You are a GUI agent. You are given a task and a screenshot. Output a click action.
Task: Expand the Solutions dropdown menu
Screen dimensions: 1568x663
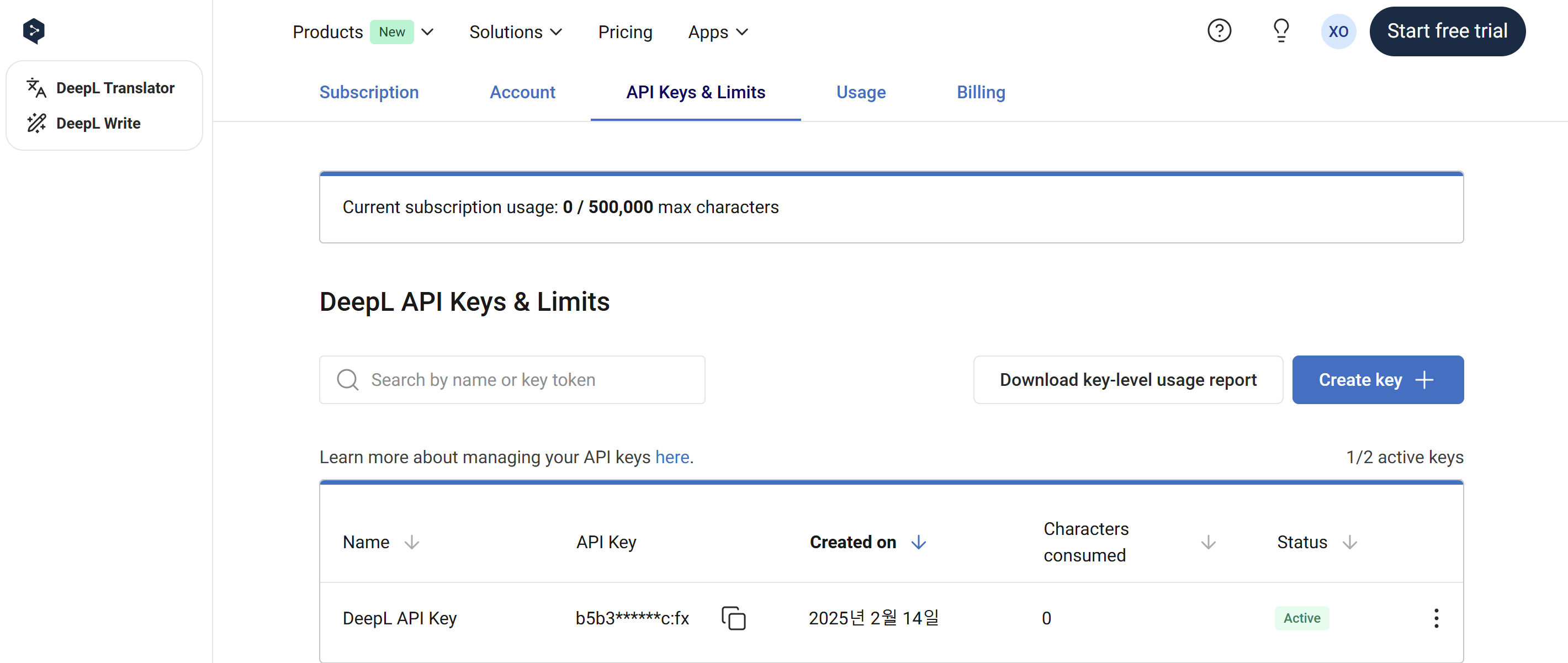(x=515, y=31)
